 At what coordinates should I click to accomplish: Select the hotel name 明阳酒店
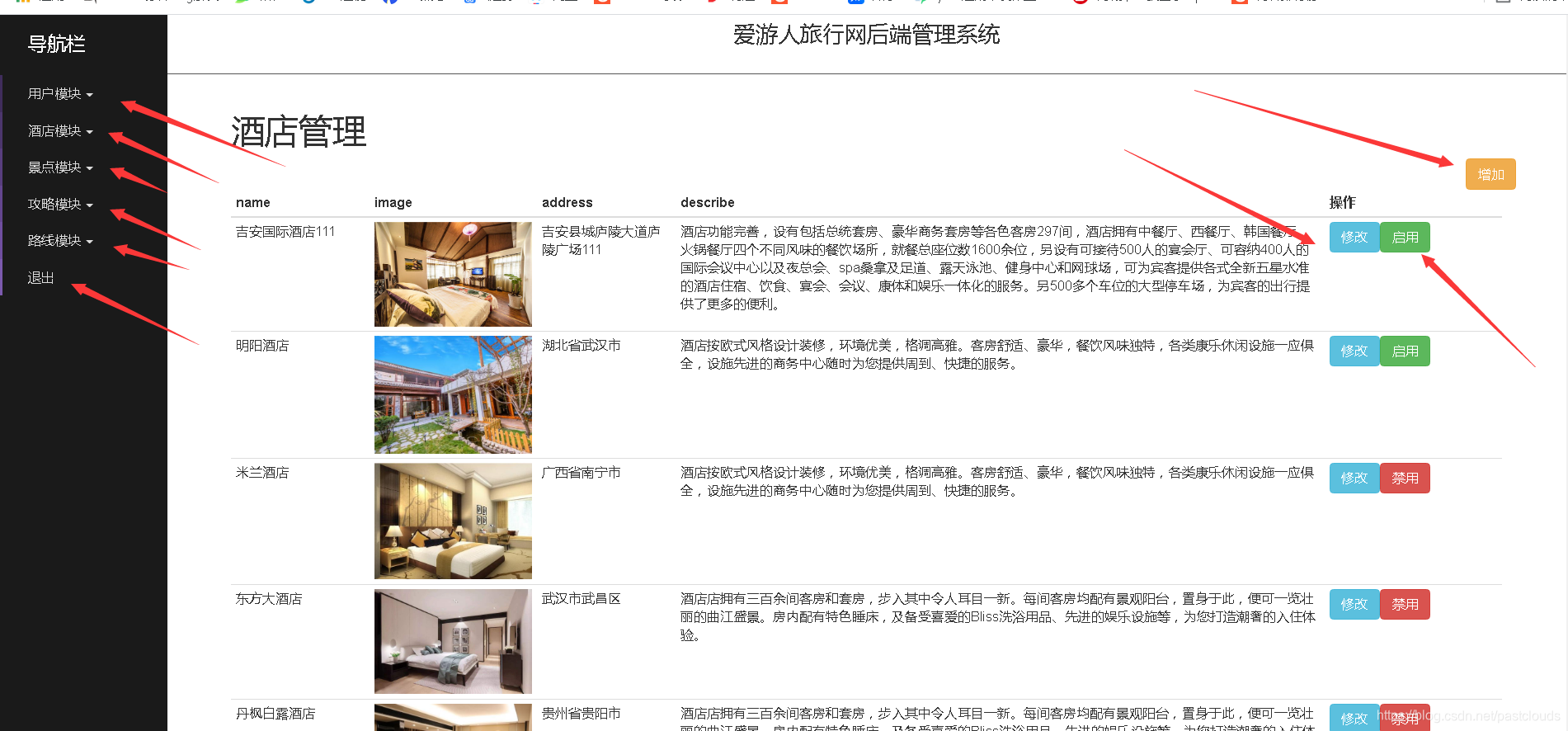coord(262,346)
